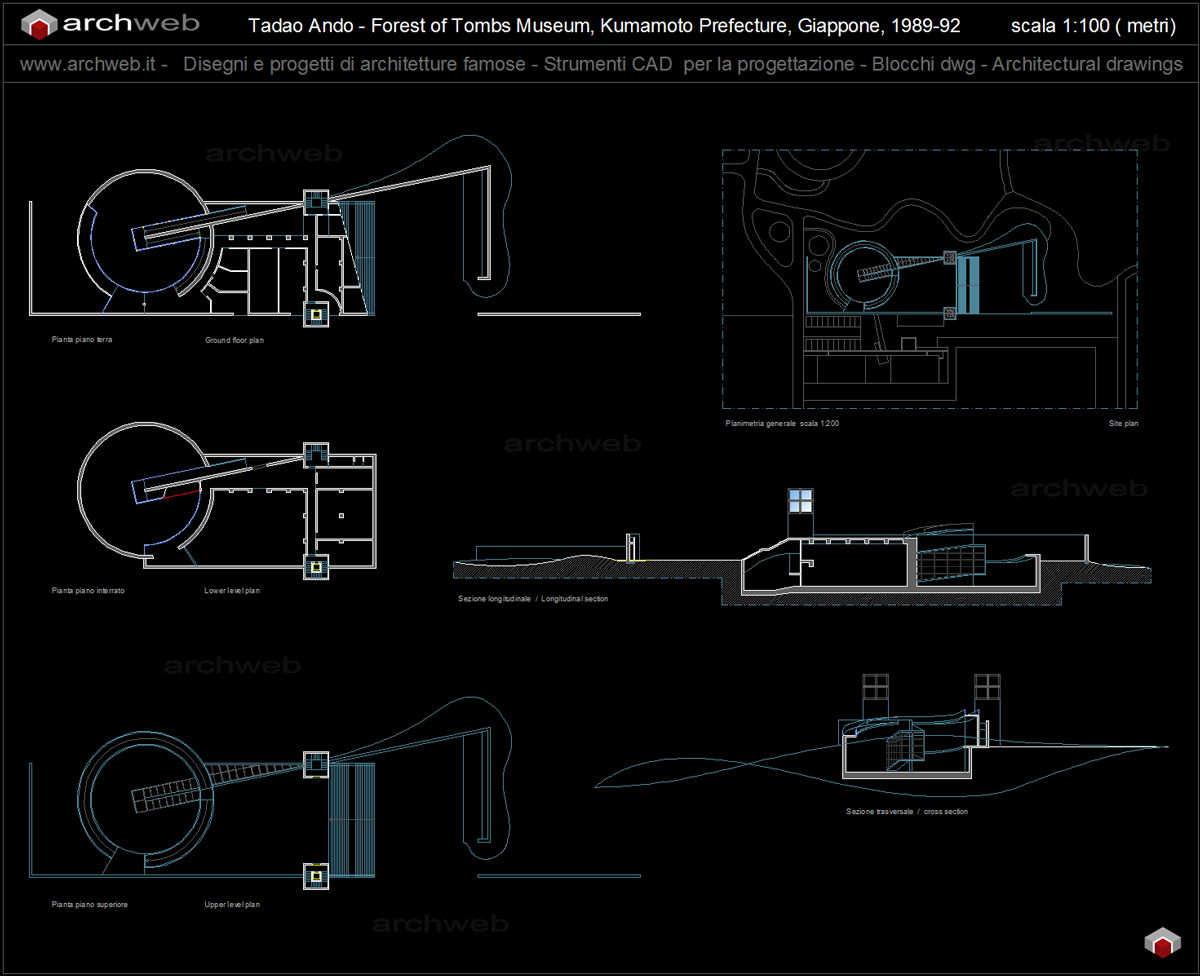
Task: Pick the longitudinal section drawing
Action: [x=802, y=548]
